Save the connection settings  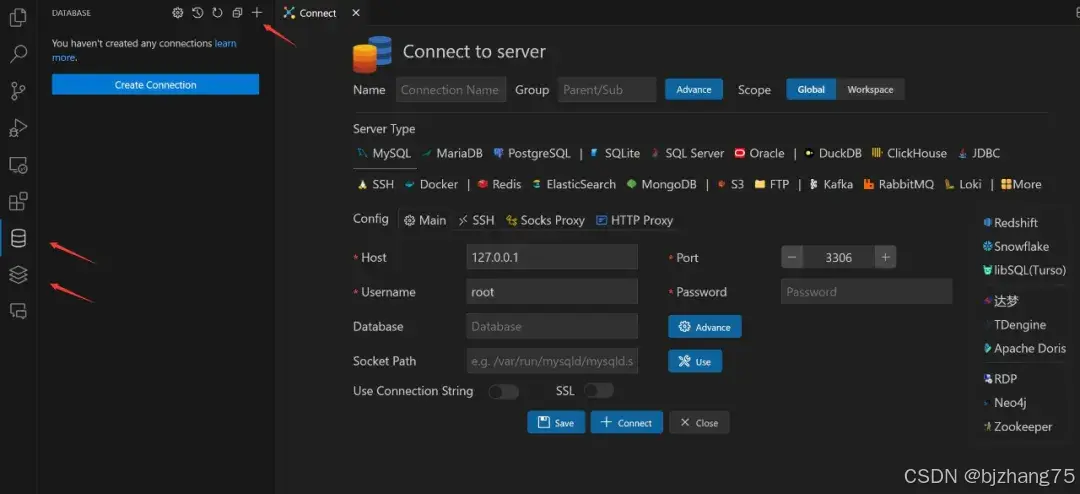tap(556, 422)
